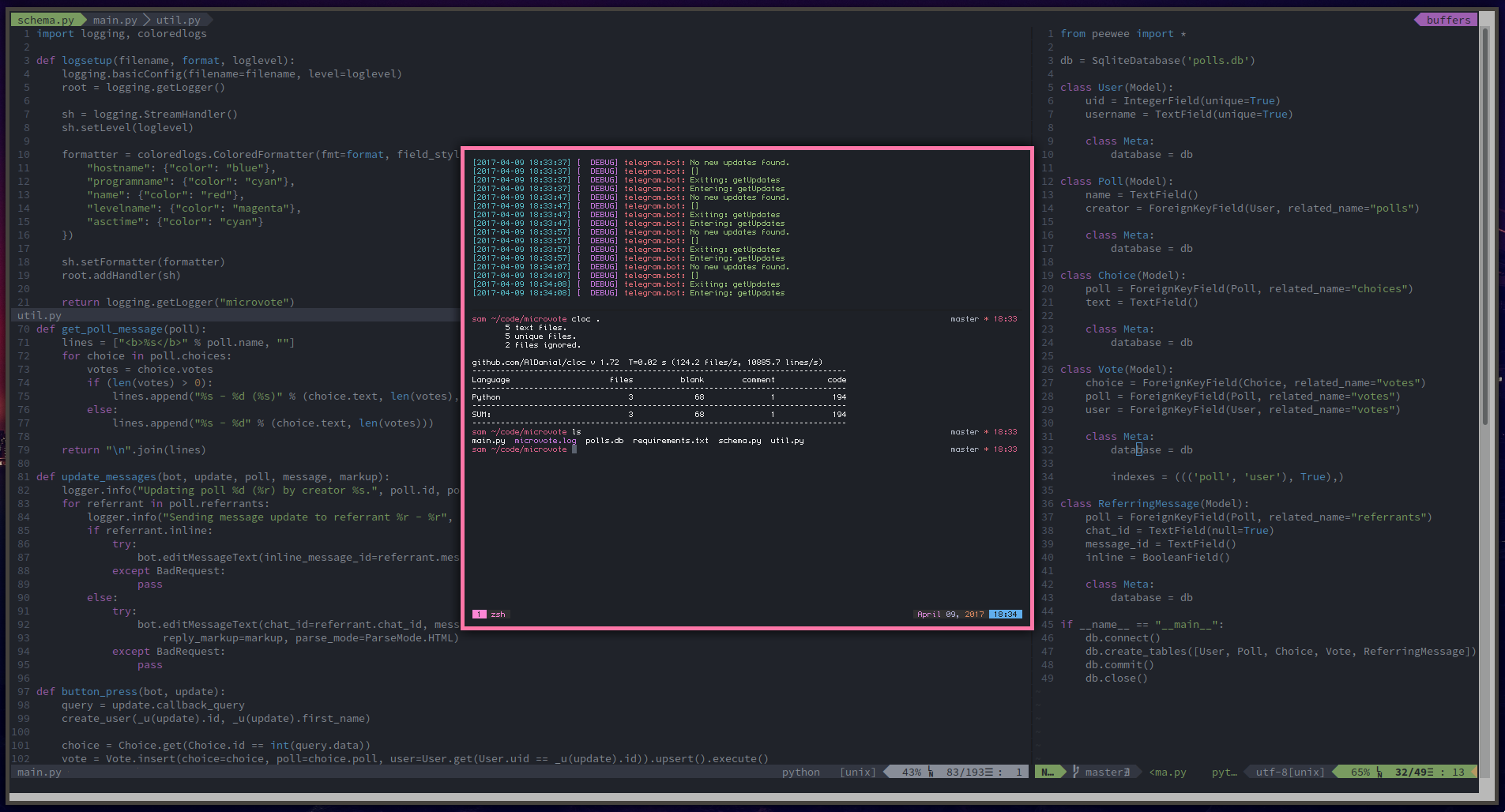Click the utf-8[unix] encoding segment

point(1289,772)
